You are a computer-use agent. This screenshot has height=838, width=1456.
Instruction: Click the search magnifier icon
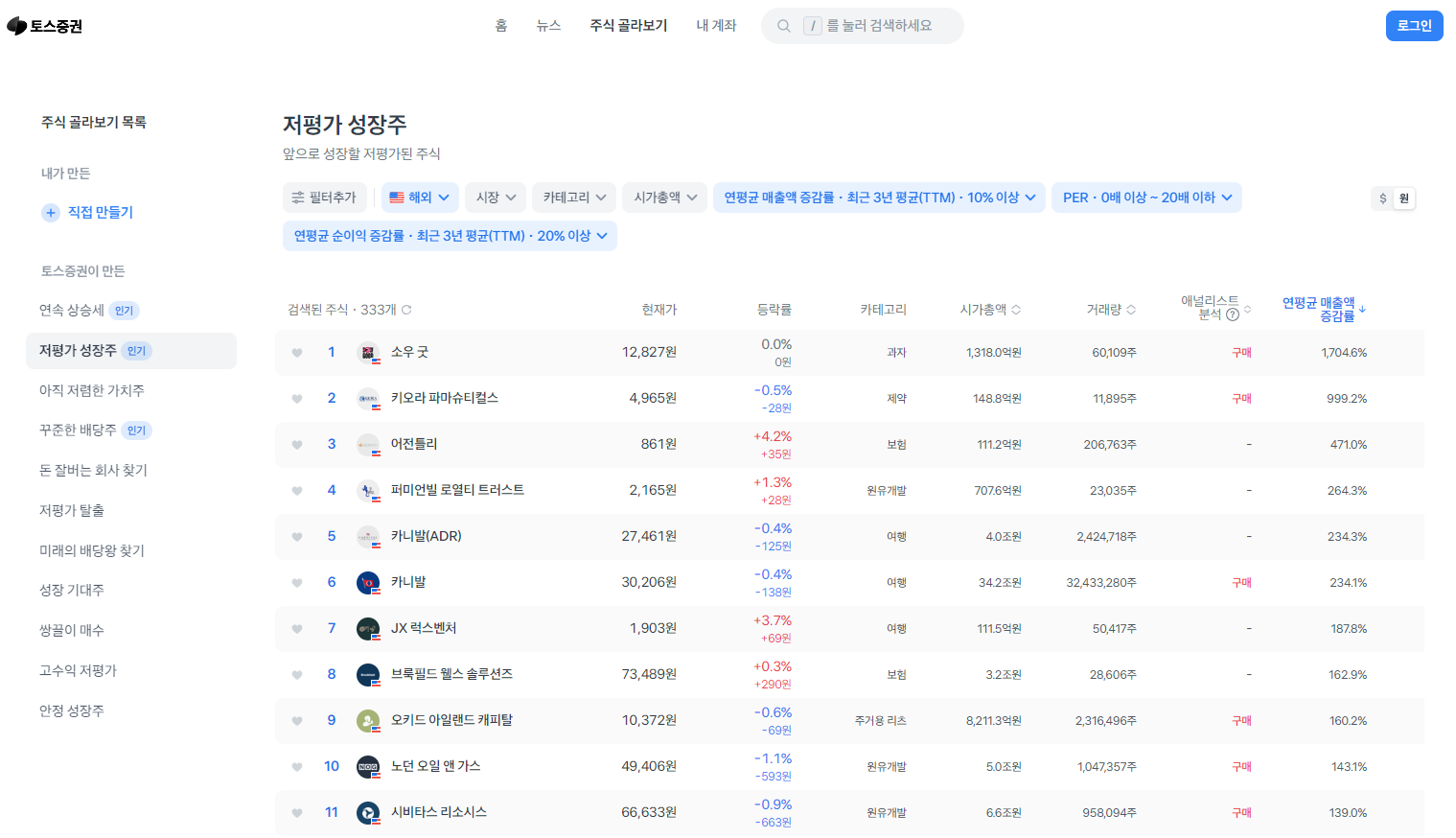pyautogui.click(x=784, y=26)
